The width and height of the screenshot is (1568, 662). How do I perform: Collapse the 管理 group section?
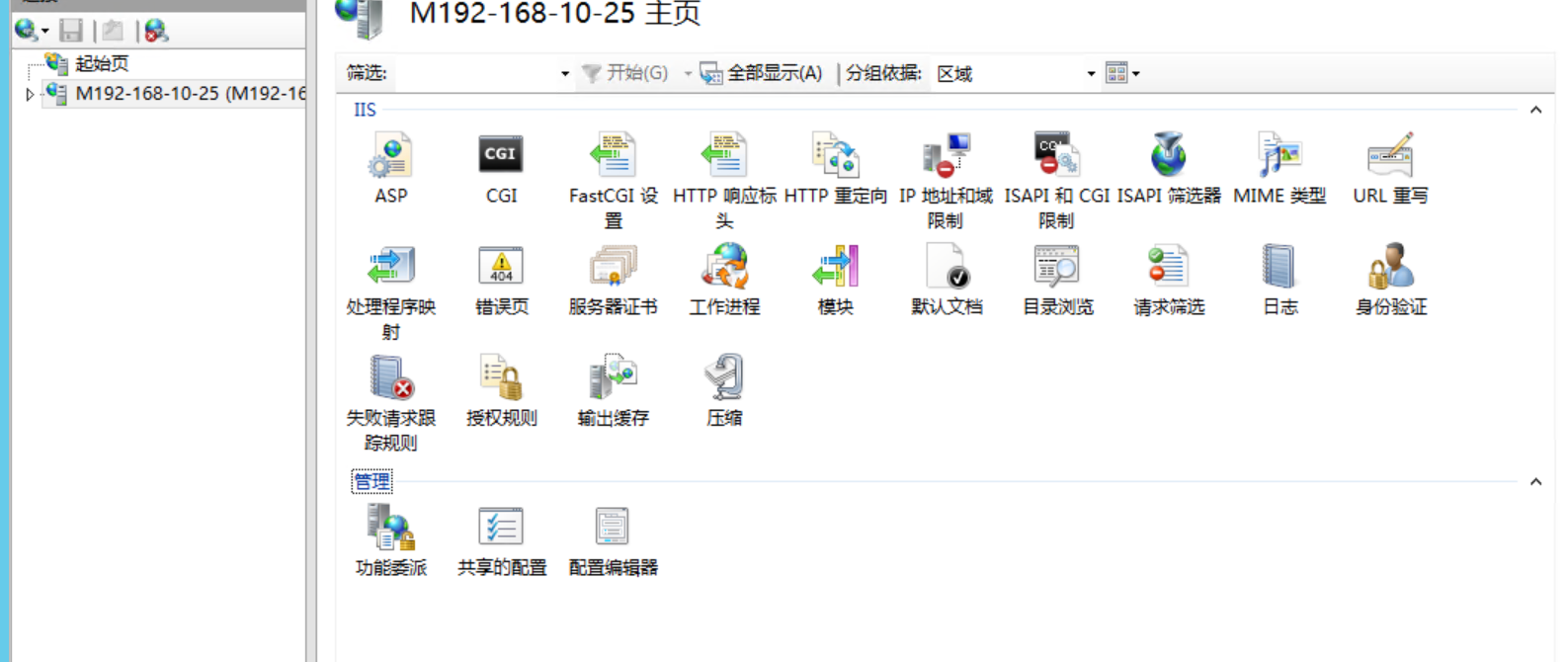click(x=1535, y=482)
